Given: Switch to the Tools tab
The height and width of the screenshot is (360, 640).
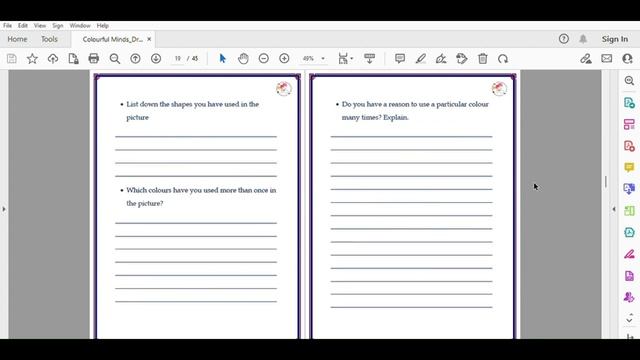Looking at the screenshot, I should (49, 39).
